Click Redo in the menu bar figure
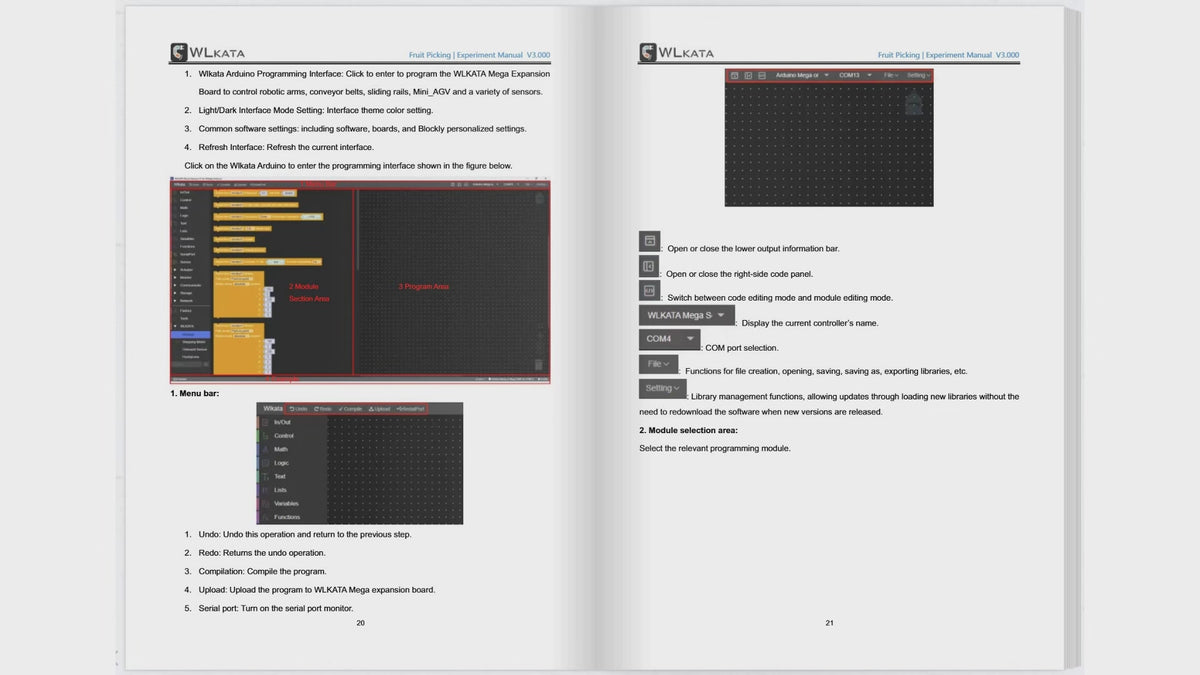The height and width of the screenshot is (675, 1200). tap(323, 409)
